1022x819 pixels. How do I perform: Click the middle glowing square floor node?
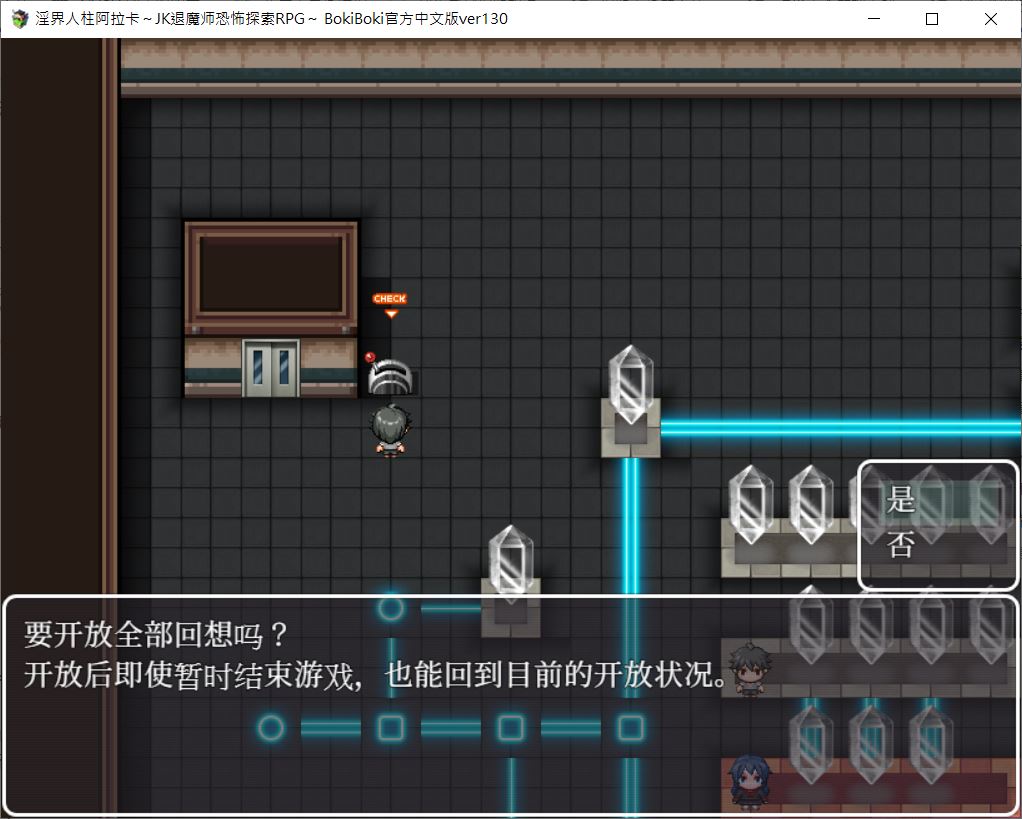click(510, 727)
